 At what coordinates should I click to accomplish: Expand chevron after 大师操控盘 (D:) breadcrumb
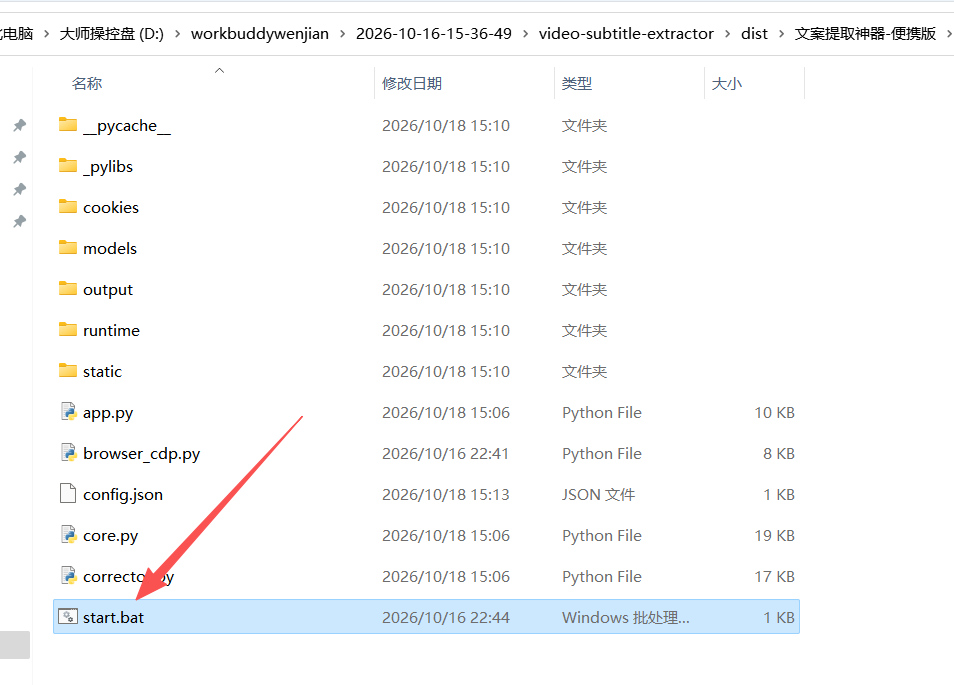click(178, 34)
